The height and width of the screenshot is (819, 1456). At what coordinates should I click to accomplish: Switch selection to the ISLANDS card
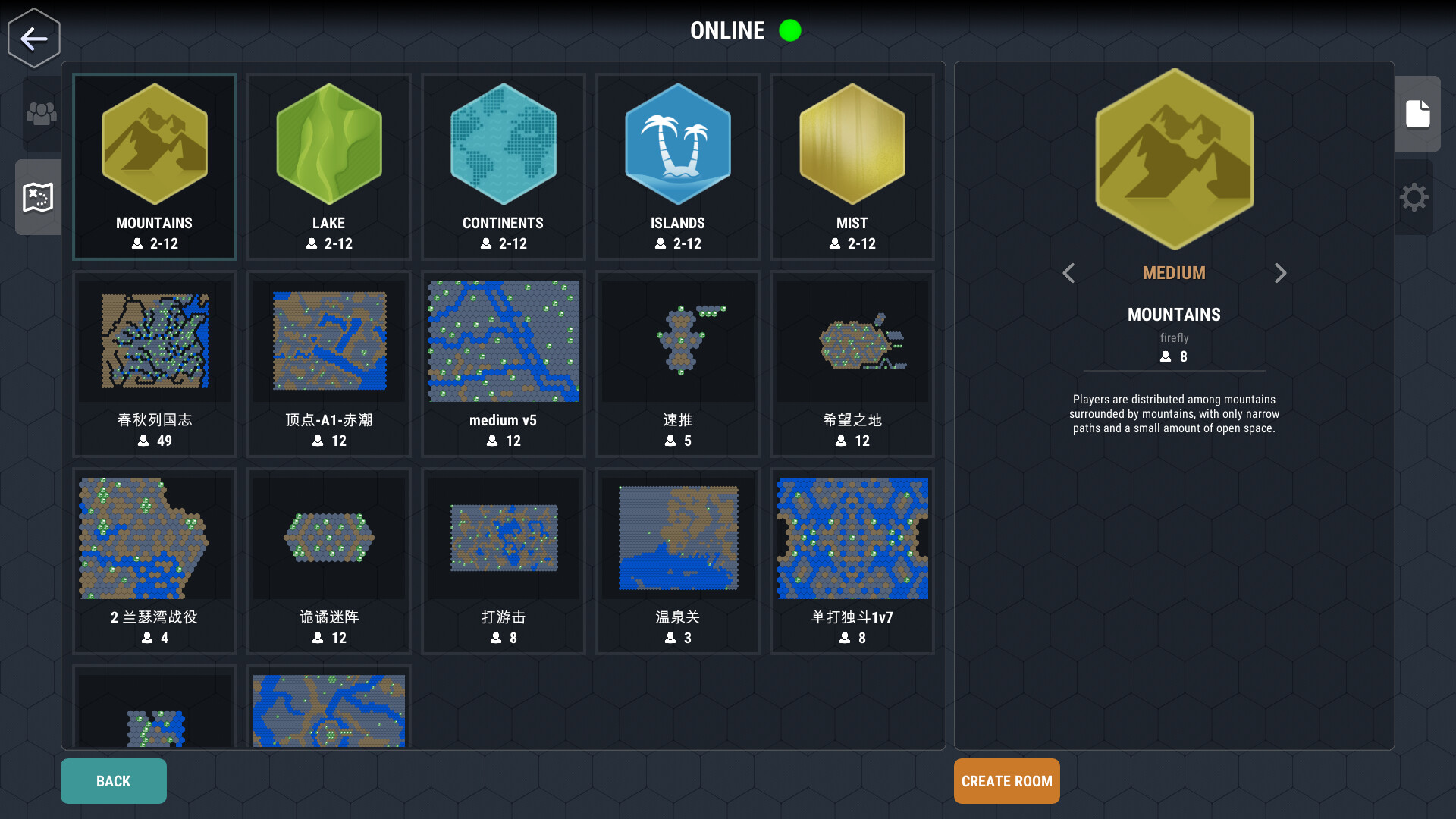point(677,166)
